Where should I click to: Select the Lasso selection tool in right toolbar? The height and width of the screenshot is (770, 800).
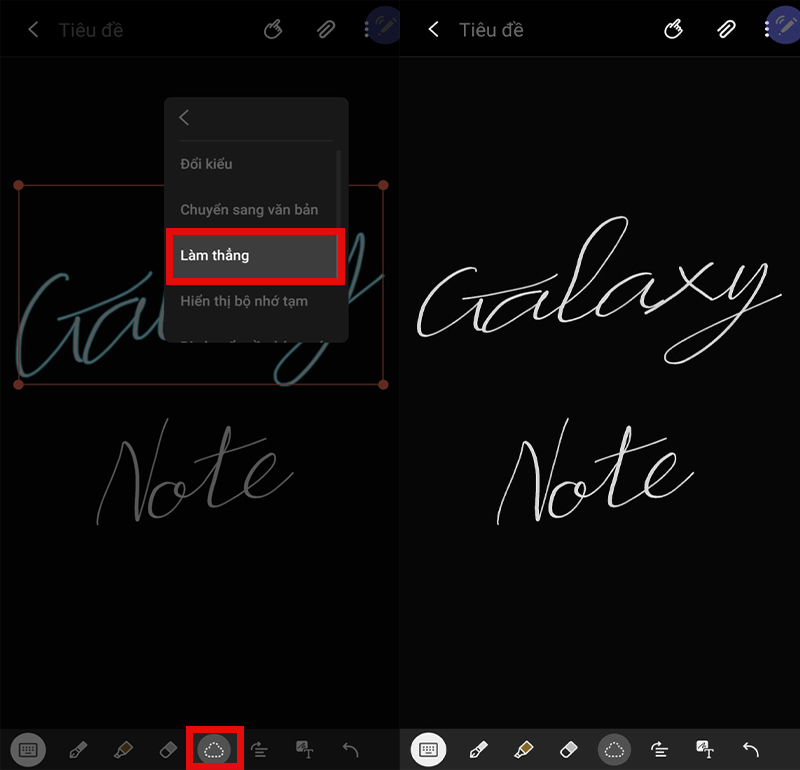614,750
